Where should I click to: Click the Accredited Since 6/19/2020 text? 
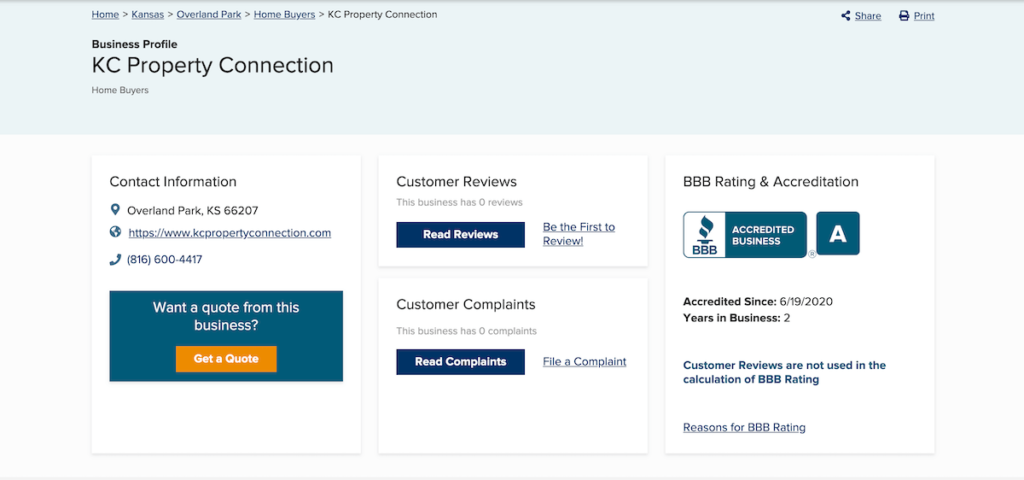click(x=758, y=302)
